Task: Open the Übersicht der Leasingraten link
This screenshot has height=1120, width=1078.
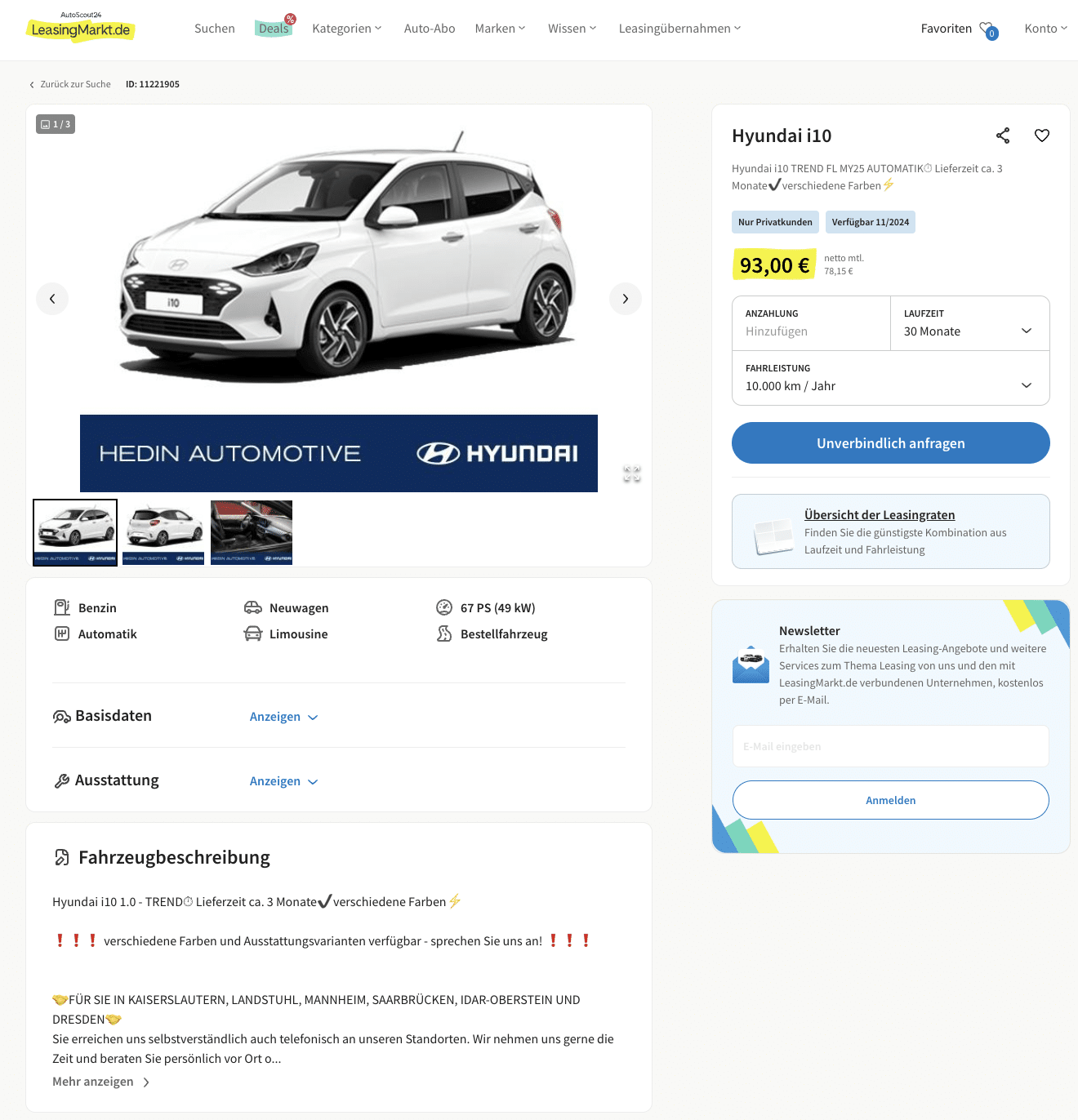Action: 880,515
